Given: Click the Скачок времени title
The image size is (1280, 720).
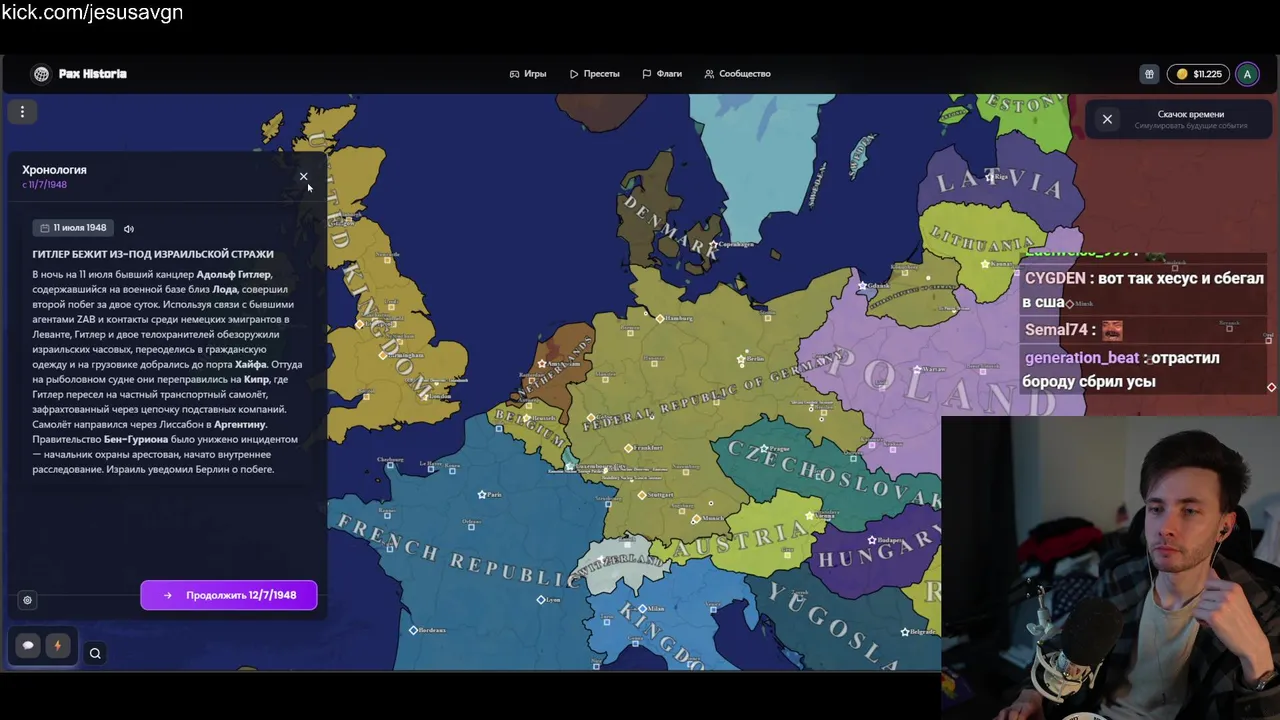Looking at the screenshot, I should tap(1190, 114).
